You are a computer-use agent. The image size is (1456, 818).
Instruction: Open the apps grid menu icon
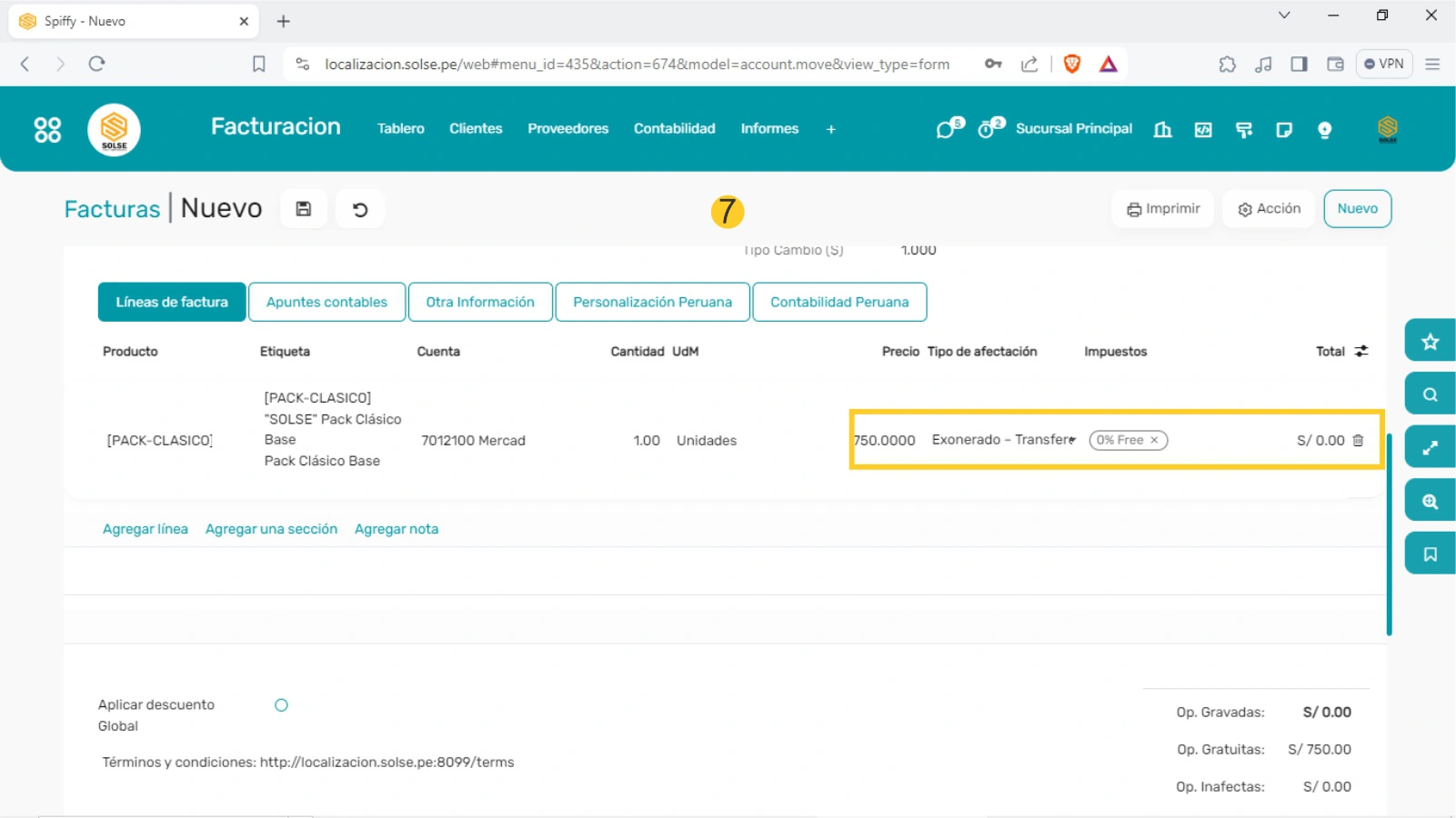(47, 130)
